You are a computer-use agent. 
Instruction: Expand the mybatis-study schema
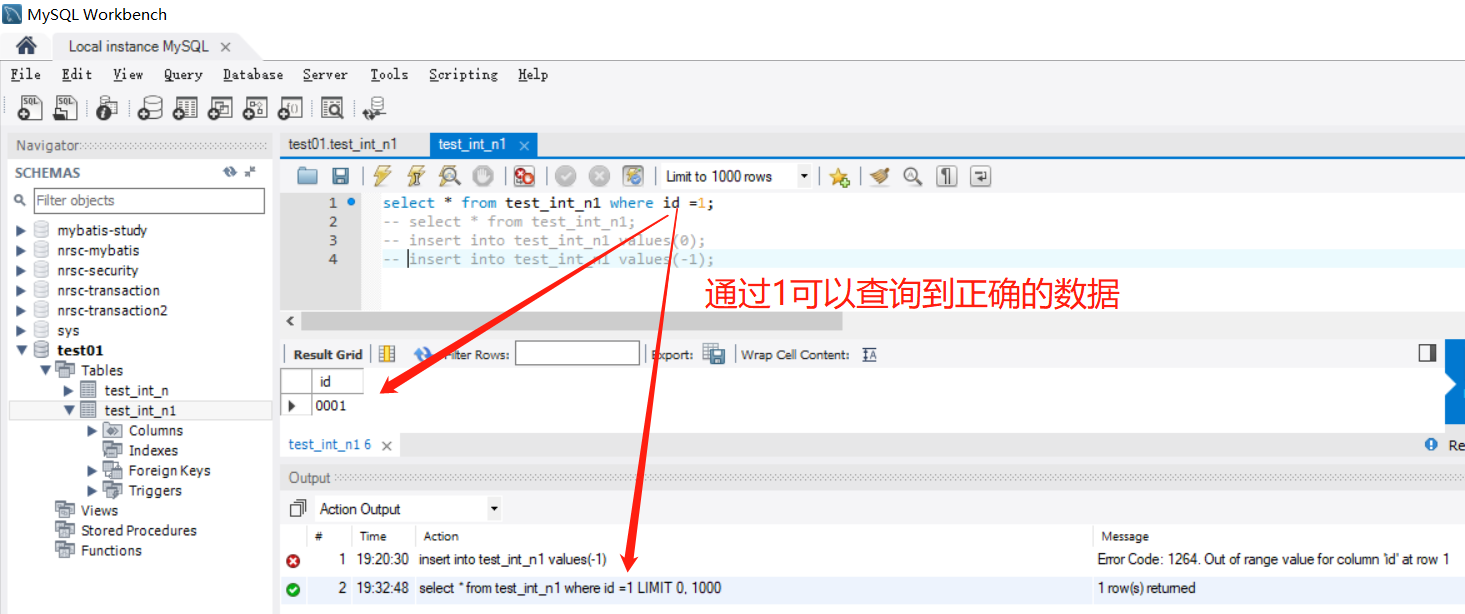click(x=21, y=231)
